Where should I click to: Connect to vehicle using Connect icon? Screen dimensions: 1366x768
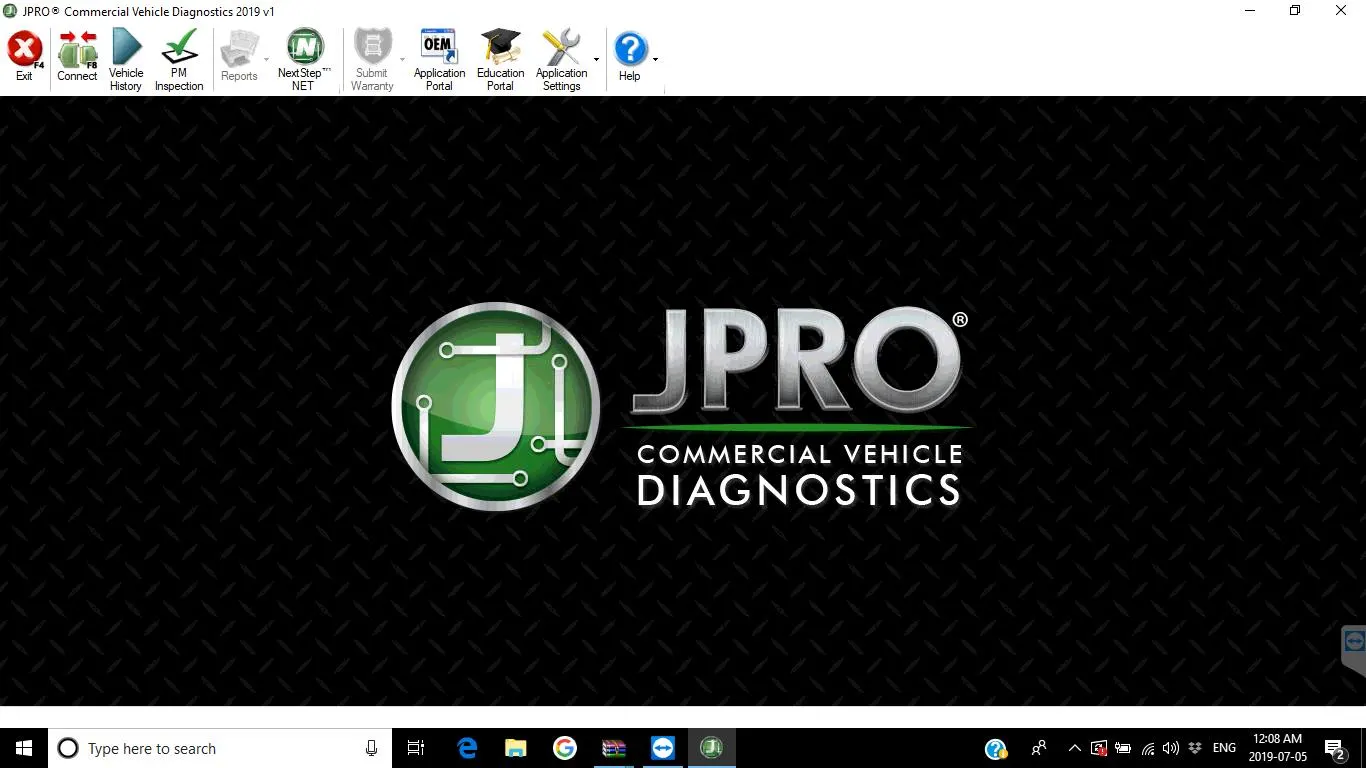point(77,57)
